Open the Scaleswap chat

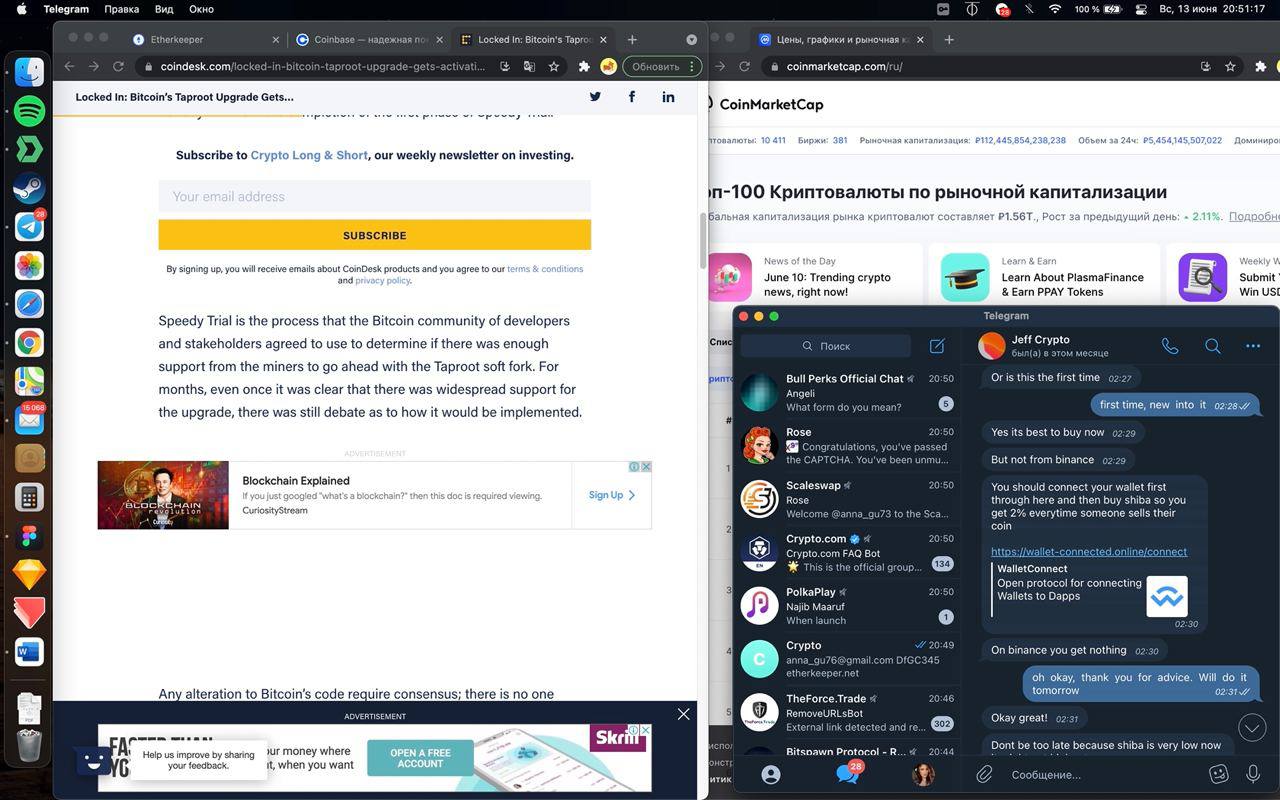pos(847,499)
